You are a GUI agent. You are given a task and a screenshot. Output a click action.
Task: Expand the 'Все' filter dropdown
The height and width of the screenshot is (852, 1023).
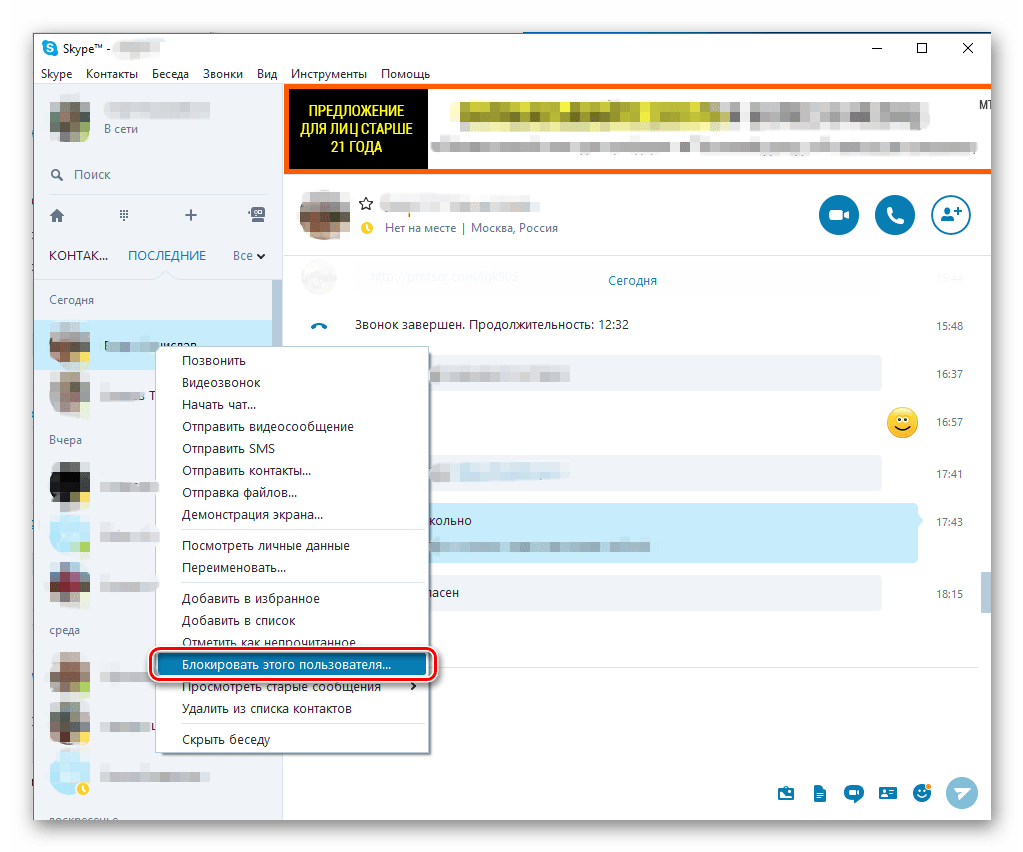point(248,256)
